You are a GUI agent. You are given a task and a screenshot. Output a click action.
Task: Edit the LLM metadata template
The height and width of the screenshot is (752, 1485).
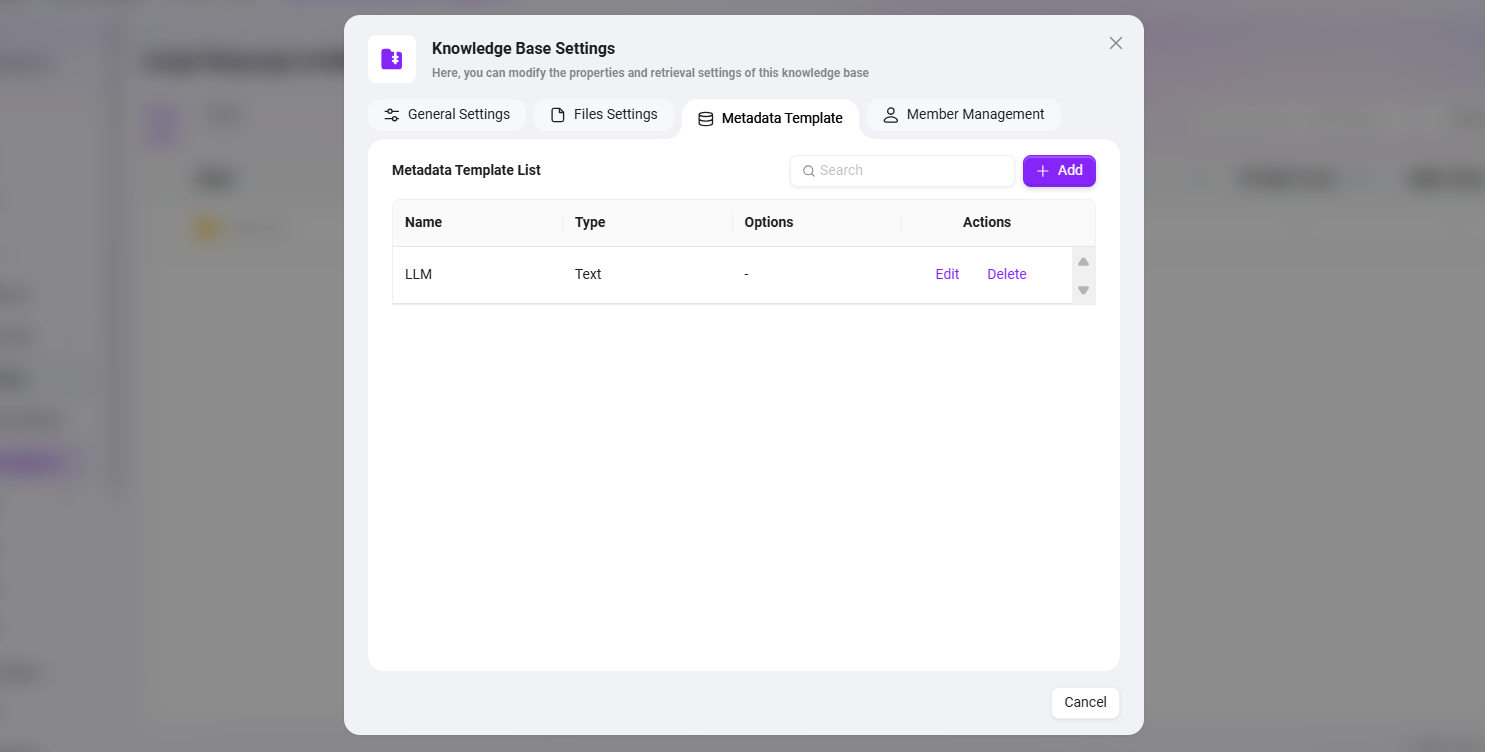[x=947, y=274]
